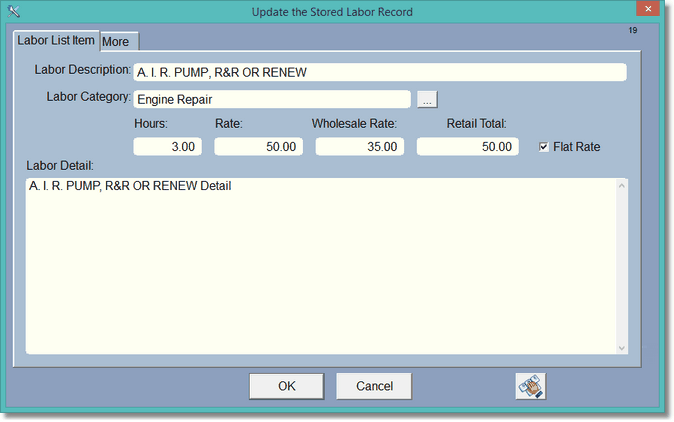Select the Rate field showing 50.00

coord(258,147)
